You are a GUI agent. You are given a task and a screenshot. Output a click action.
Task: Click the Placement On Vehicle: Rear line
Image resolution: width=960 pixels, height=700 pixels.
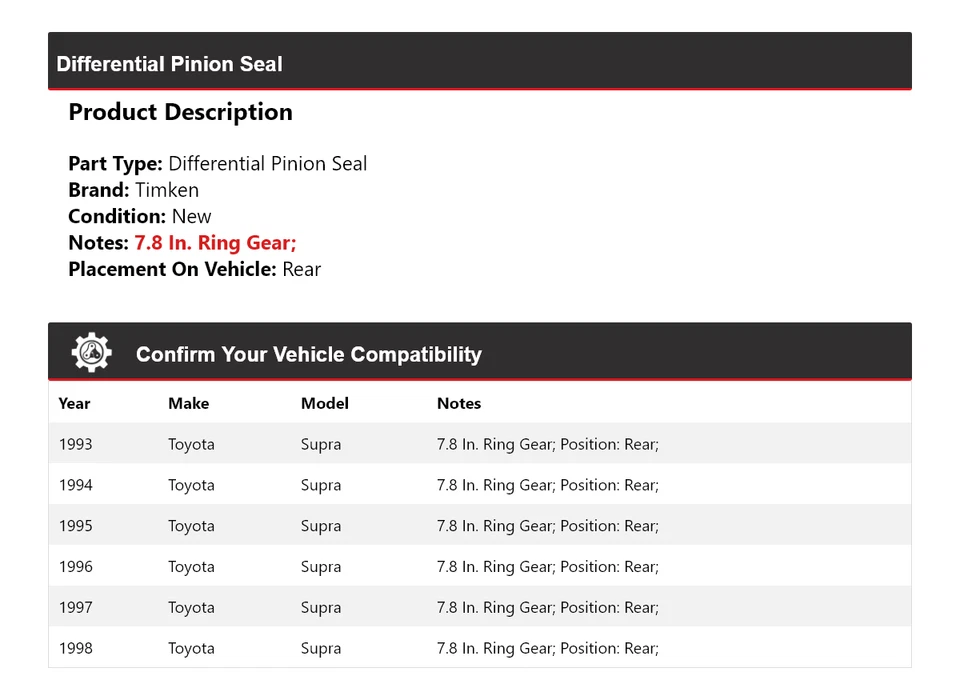click(x=194, y=269)
